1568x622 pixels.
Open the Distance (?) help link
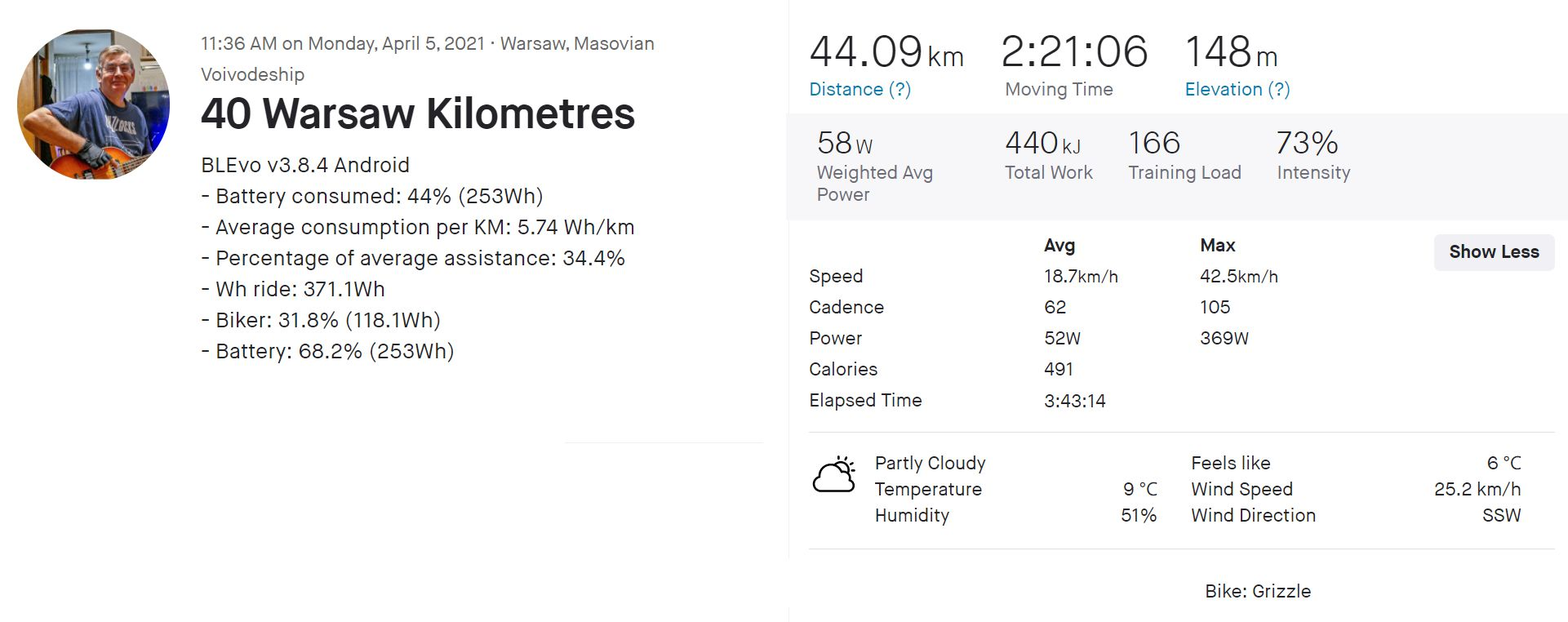click(860, 90)
